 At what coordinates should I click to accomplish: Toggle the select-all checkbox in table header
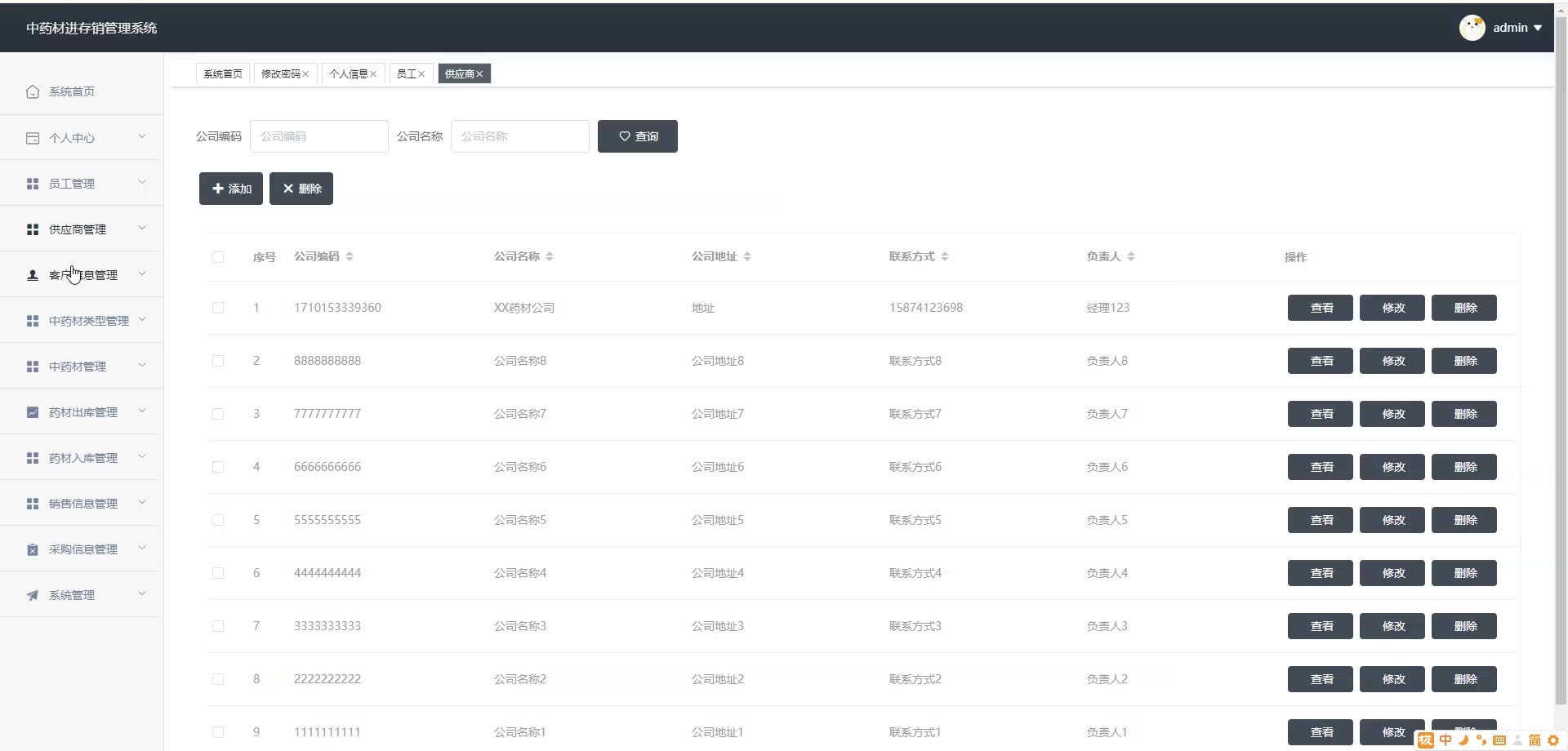coord(218,257)
